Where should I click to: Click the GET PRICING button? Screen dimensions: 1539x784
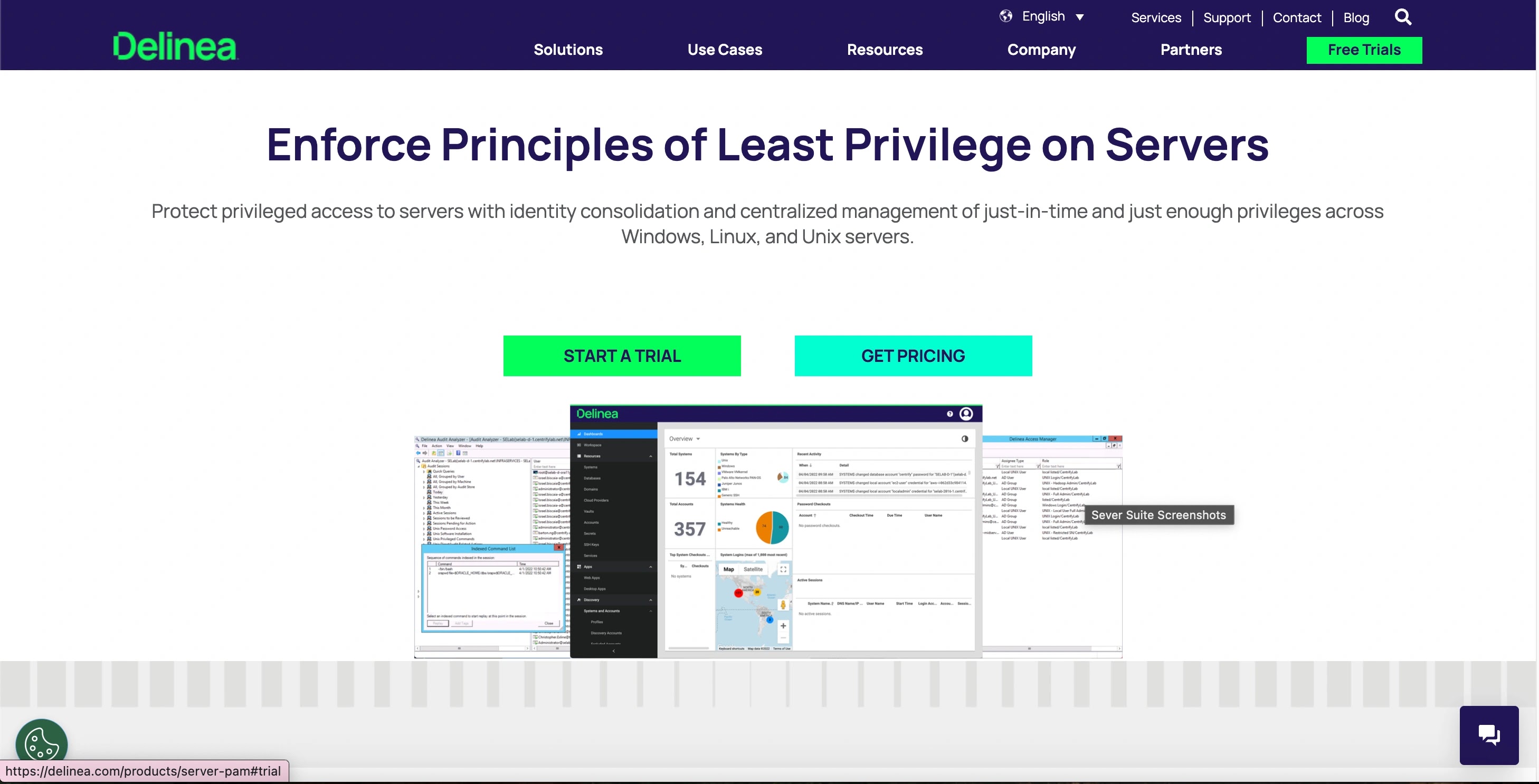click(x=913, y=356)
